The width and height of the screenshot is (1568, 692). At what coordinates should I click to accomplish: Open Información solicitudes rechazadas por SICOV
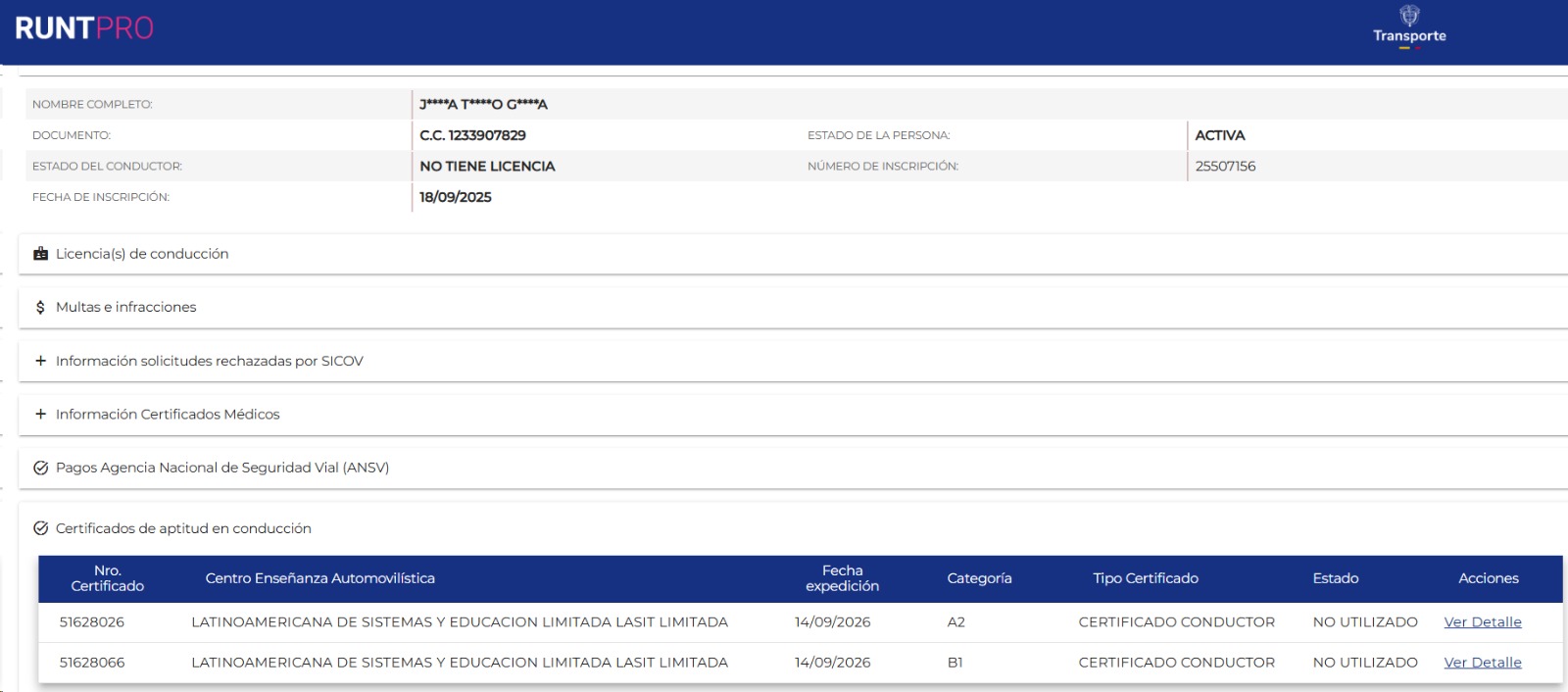tap(792, 361)
